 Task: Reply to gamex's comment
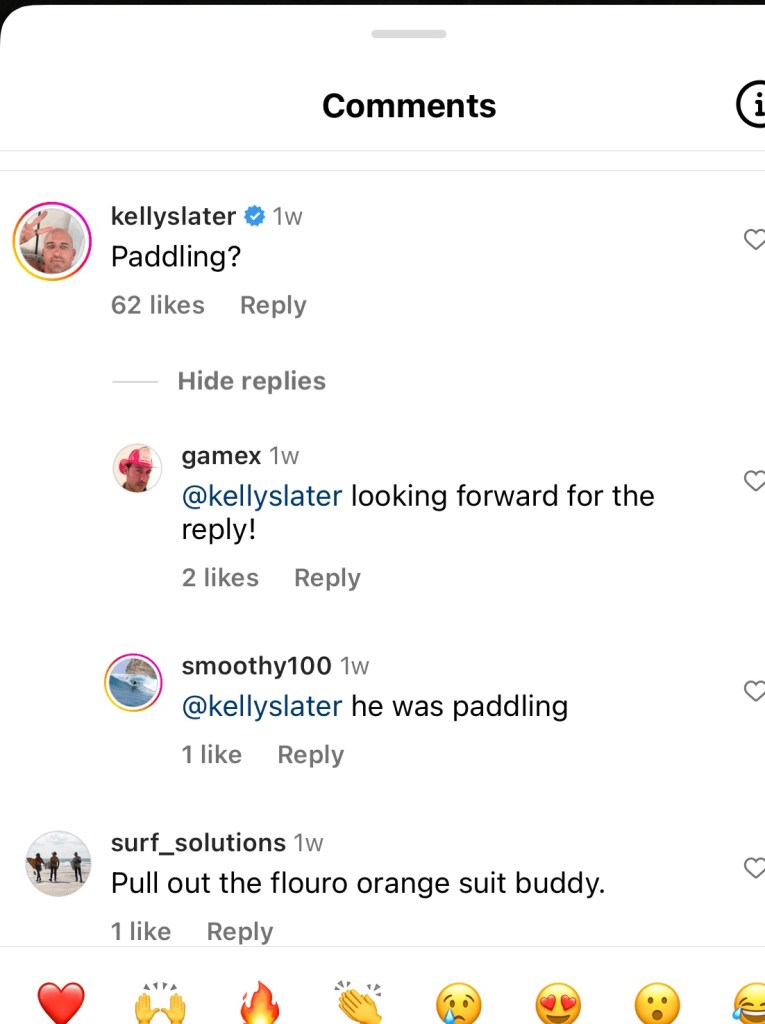(327, 578)
